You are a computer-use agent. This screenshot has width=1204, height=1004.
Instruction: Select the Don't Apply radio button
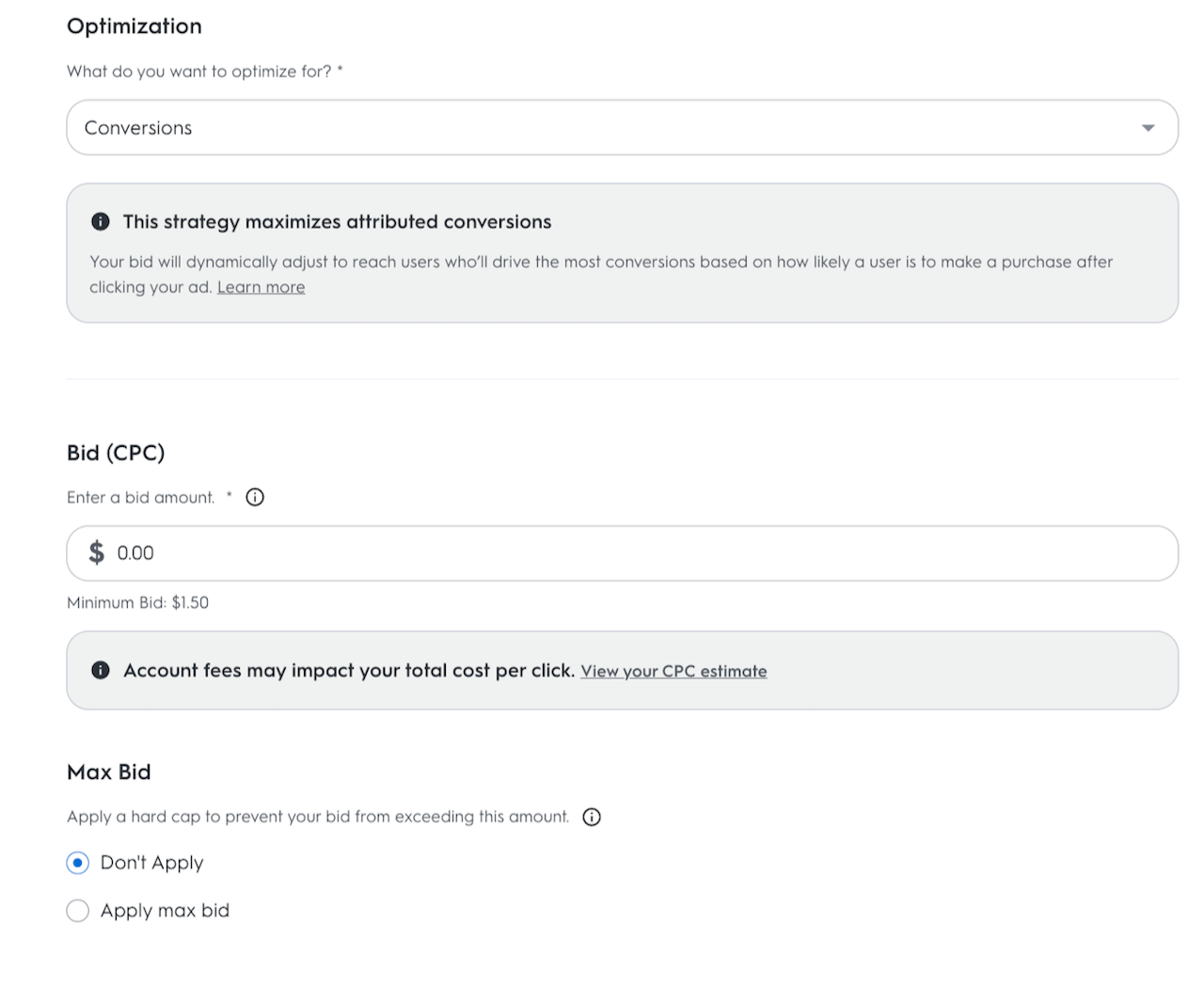pyautogui.click(x=78, y=863)
